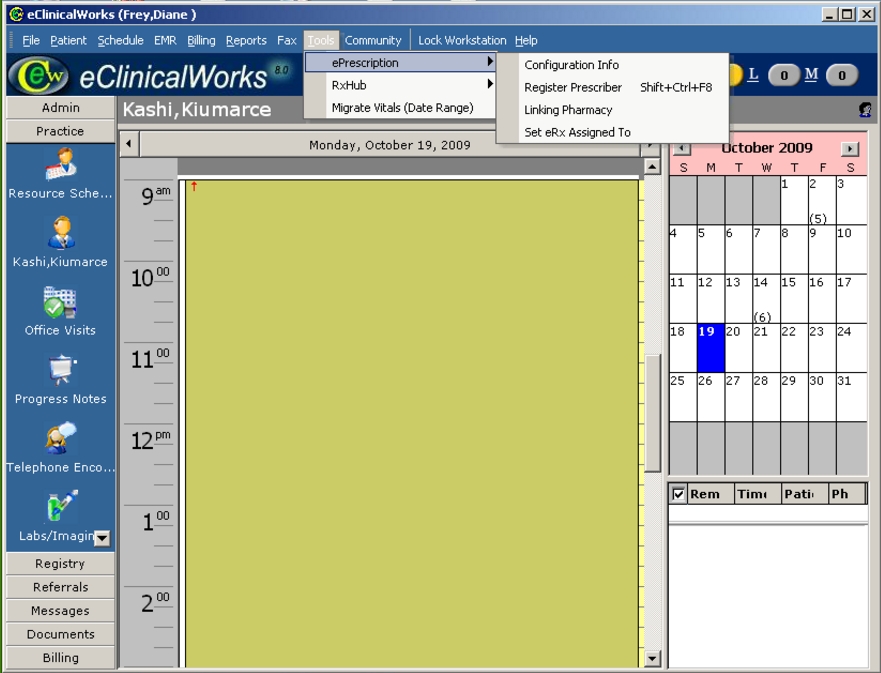Click the Pati column header
Screen dimensions: 881x673
click(805, 494)
